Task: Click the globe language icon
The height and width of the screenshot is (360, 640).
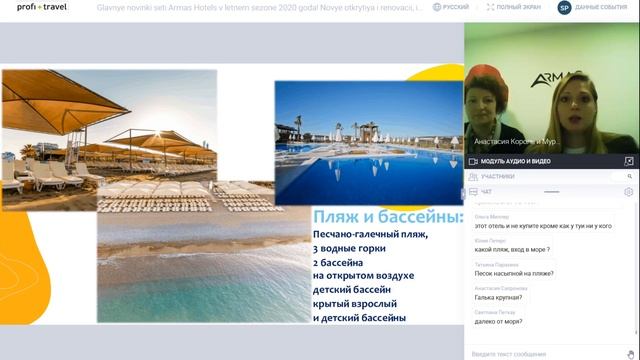Action: tap(437, 7)
